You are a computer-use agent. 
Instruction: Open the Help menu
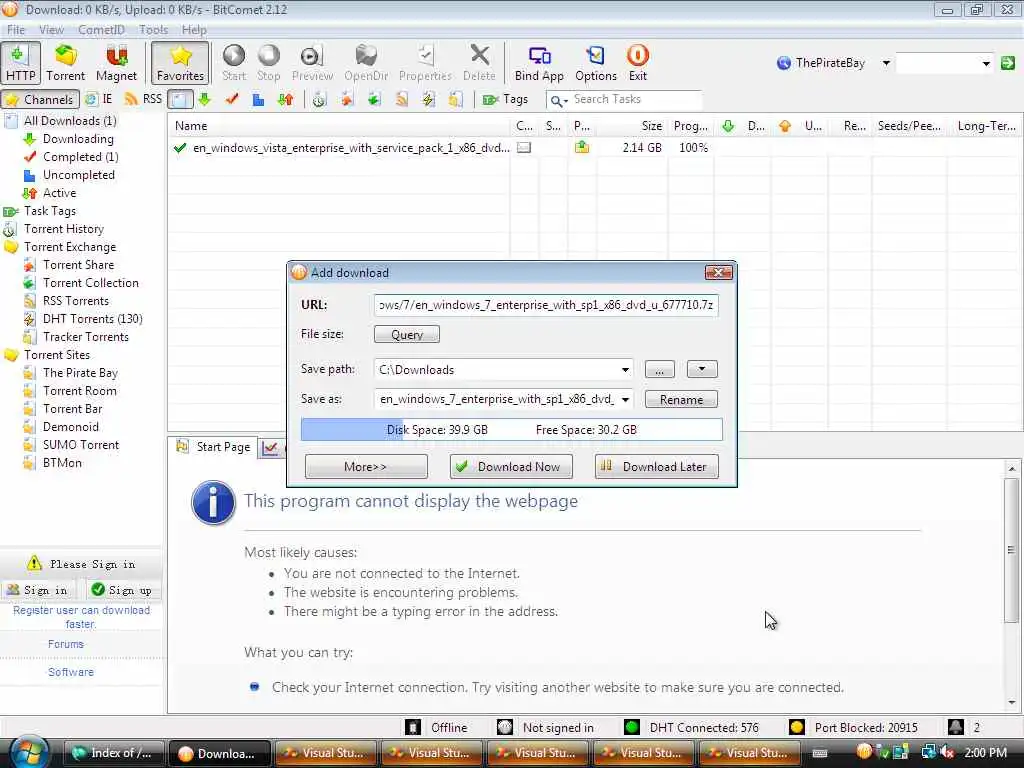click(x=194, y=29)
